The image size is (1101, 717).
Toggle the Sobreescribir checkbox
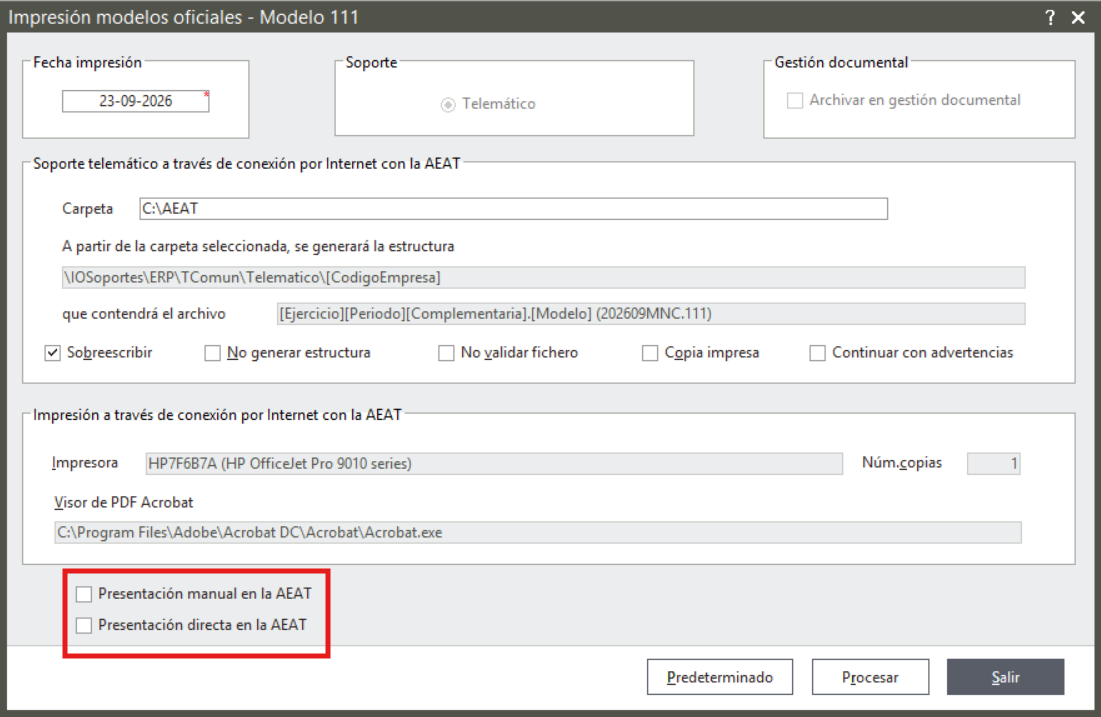pyautogui.click(x=53, y=353)
